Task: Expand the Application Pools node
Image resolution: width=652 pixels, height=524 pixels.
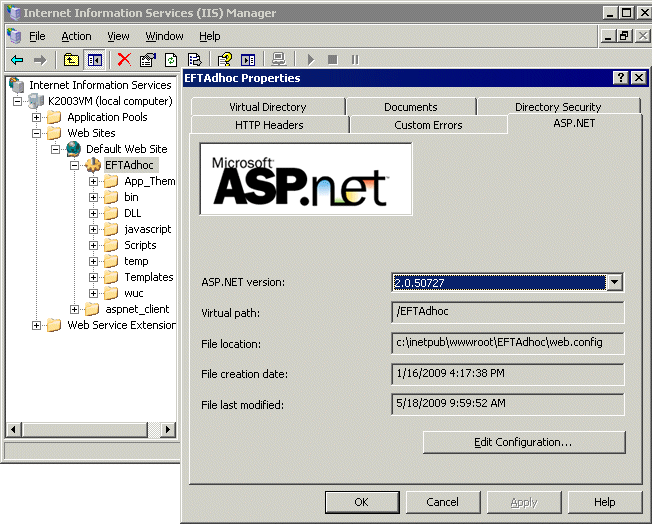Action: click(x=37, y=117)
